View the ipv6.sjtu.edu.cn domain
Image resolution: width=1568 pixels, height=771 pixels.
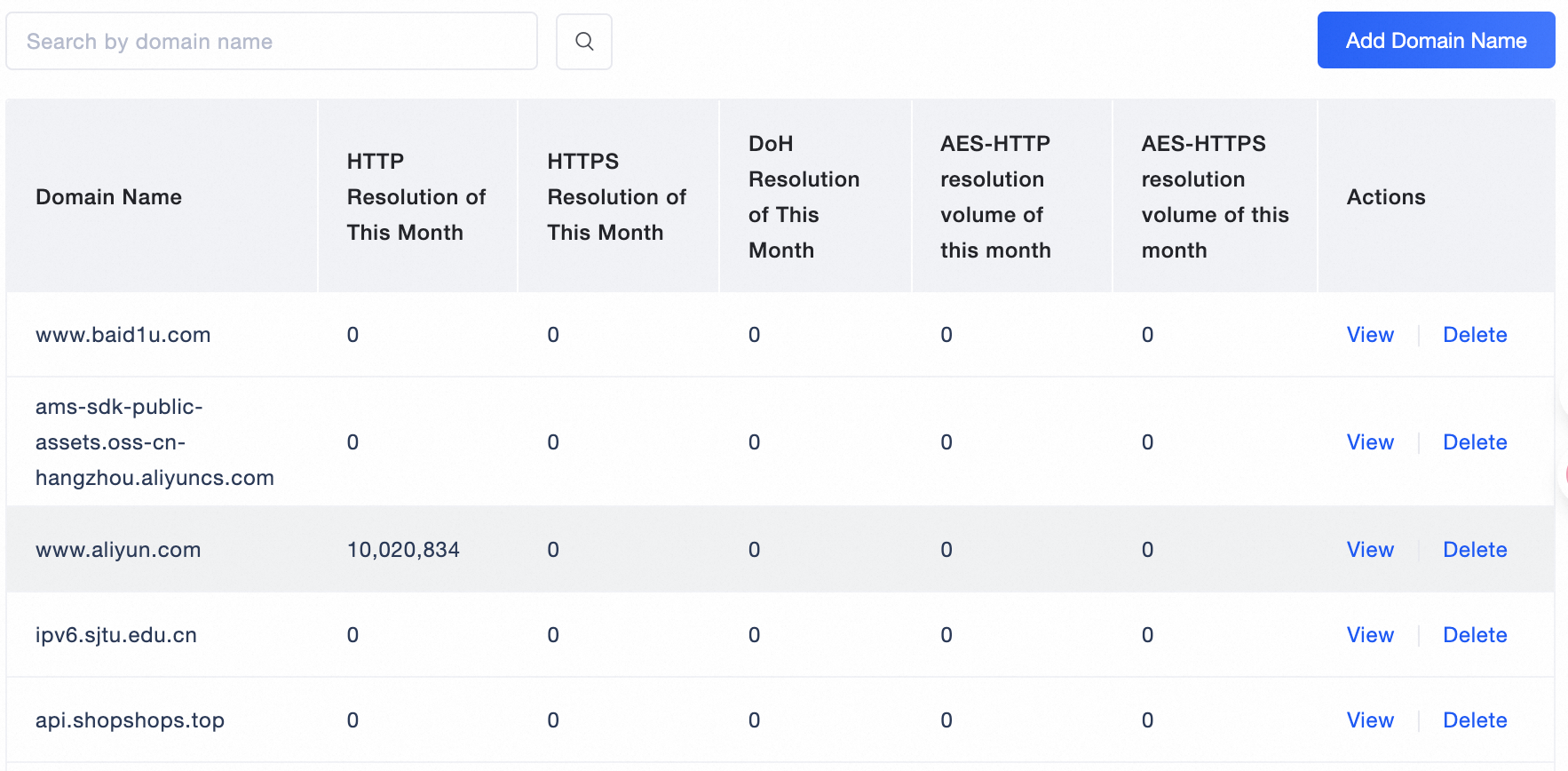pyautogui.click(x=1369, y=635)
